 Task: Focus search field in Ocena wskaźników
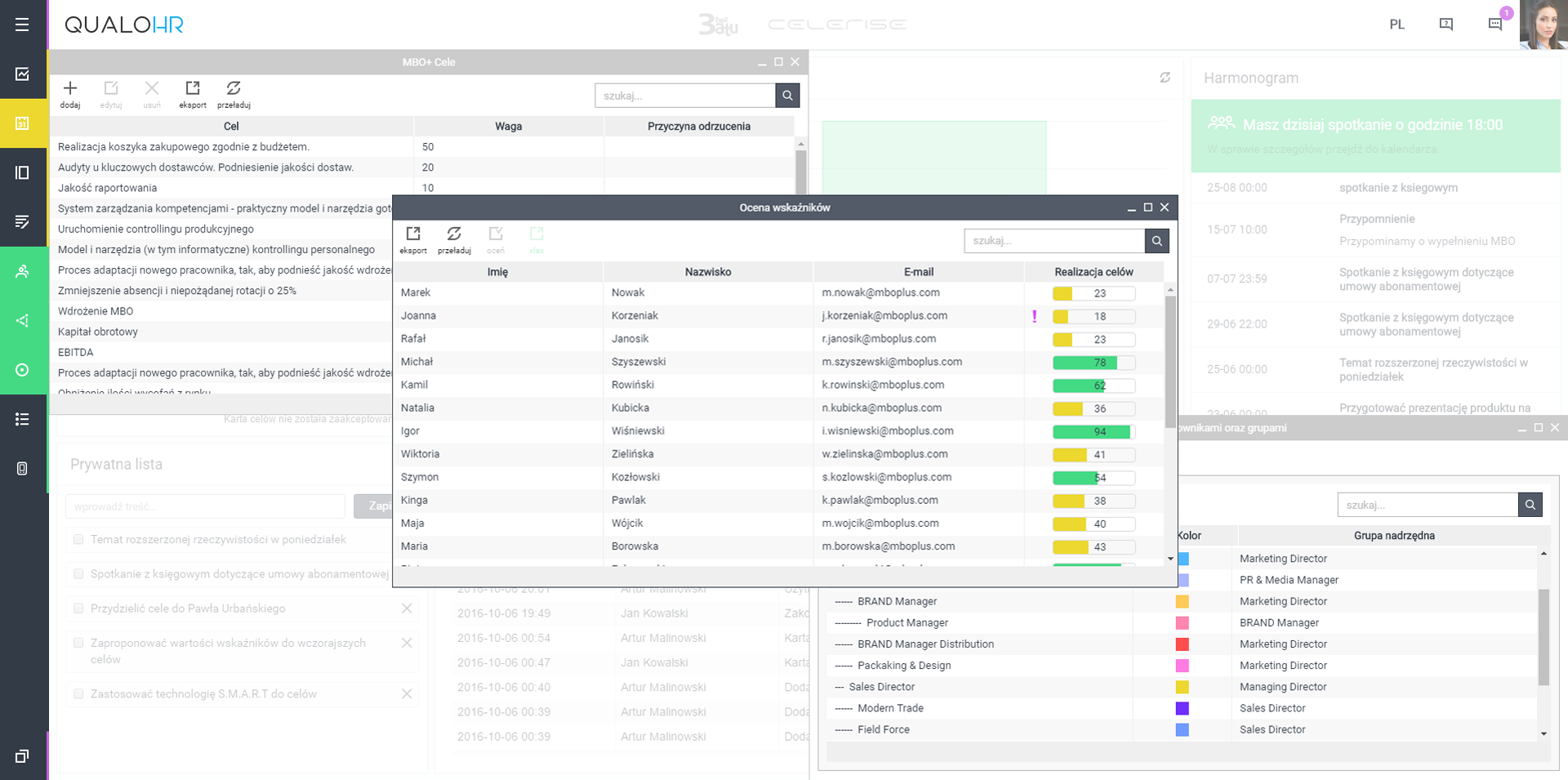pos(1054,241)
